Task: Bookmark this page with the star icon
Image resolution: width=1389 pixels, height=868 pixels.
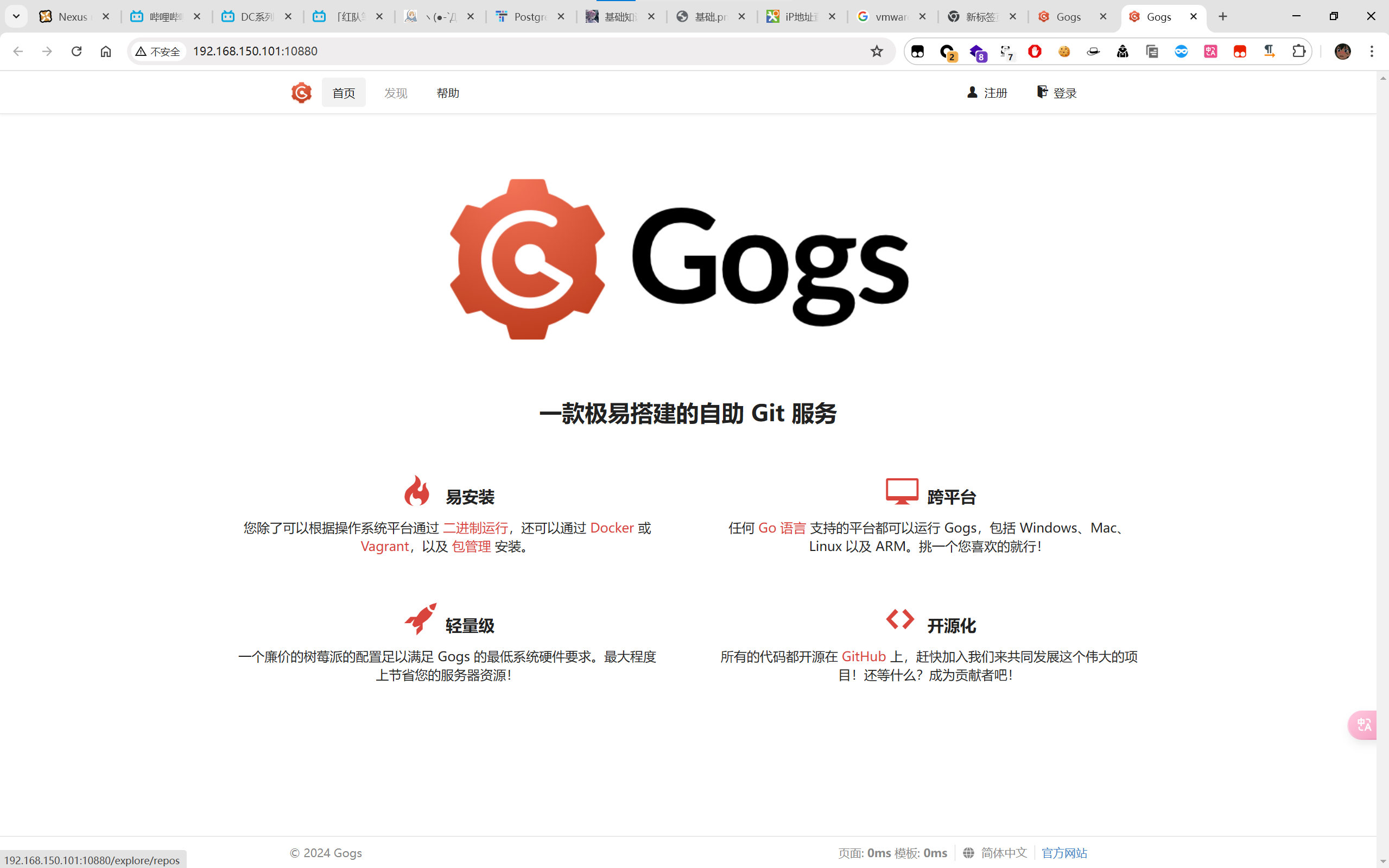Action: pyautogui.click(x=877, y=52)
